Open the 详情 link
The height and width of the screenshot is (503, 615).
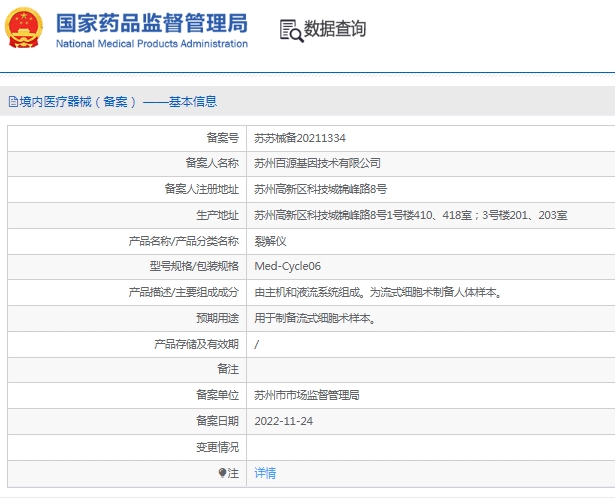[265, 473]
